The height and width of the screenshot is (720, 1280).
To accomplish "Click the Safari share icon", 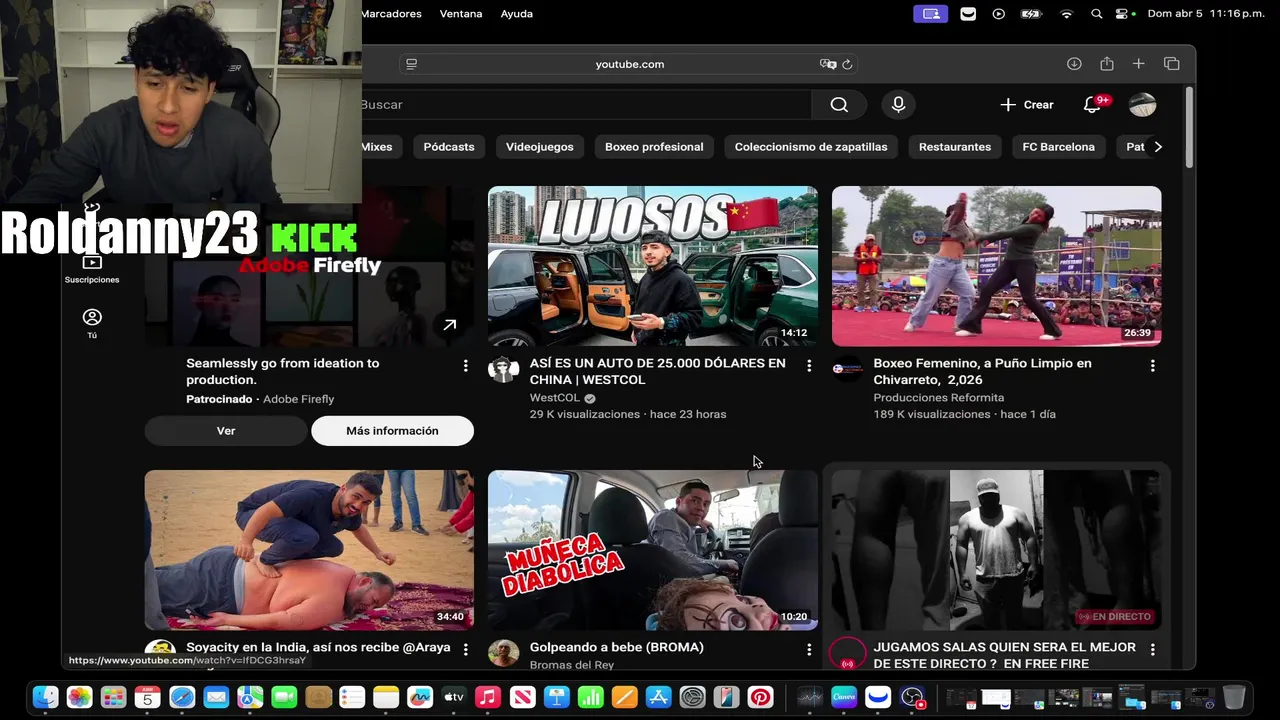I will click(1106, 64).
